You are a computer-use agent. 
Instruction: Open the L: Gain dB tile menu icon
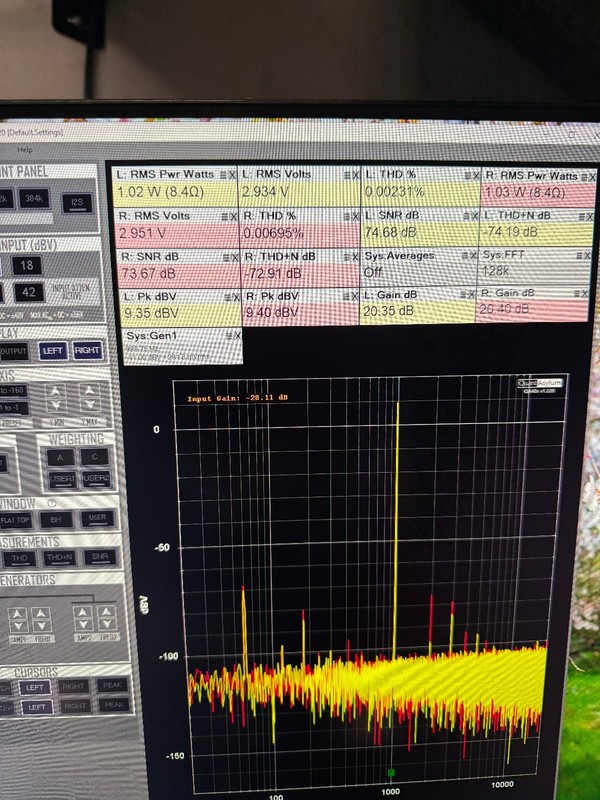click(x=463, y=294)
